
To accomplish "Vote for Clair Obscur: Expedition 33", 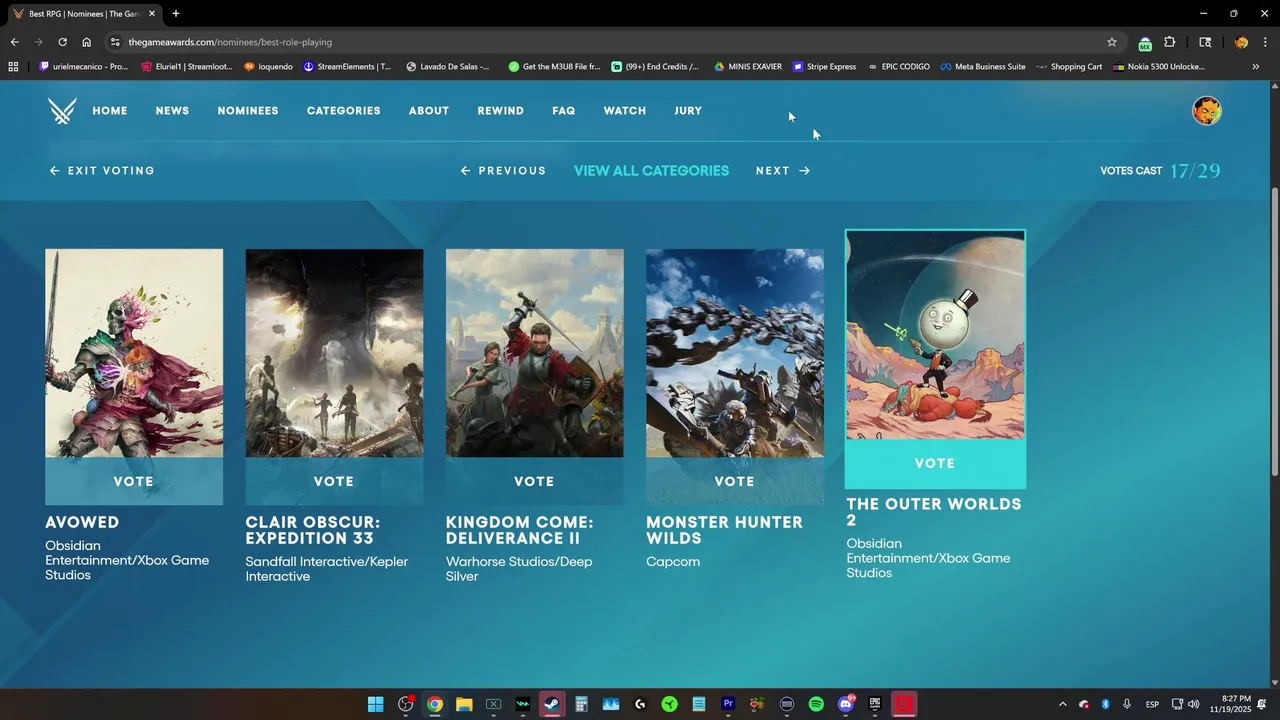I will tap(334, 481).
